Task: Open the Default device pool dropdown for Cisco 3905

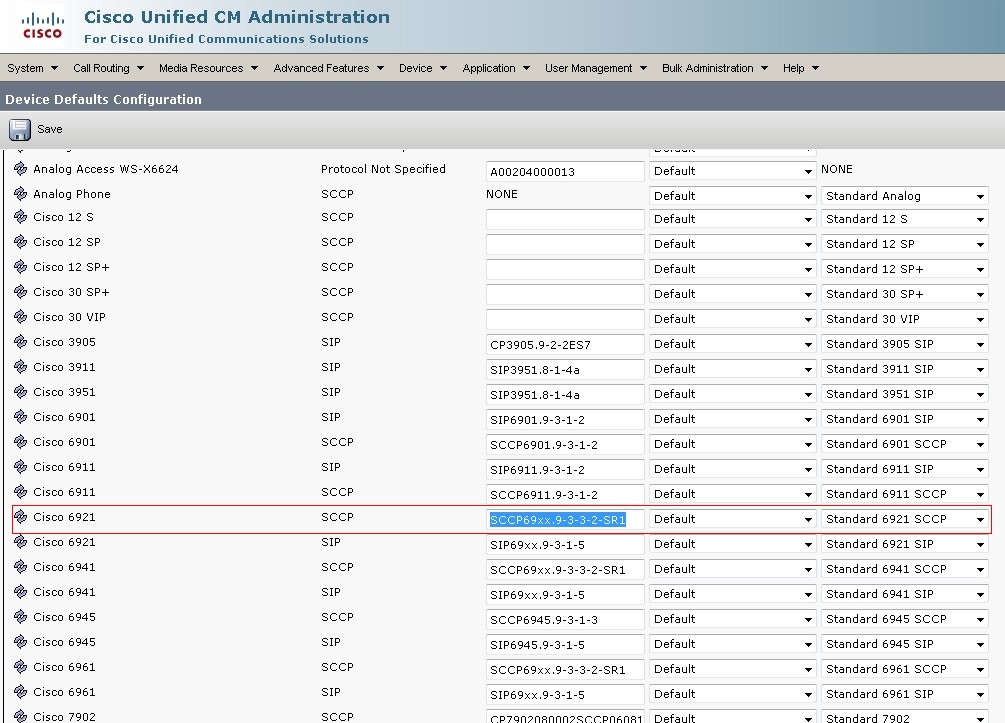Action: pos(733,344)
